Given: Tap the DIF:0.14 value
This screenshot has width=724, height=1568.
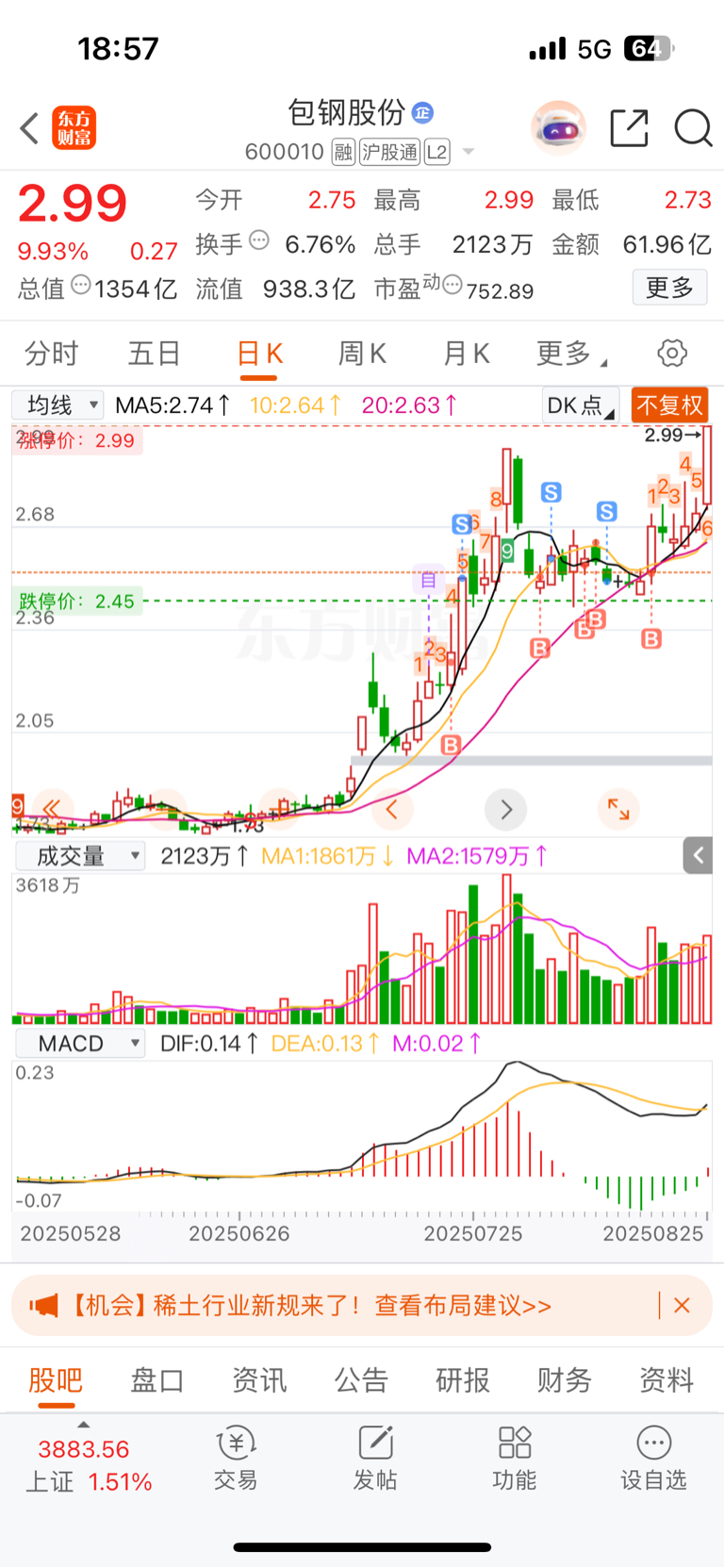Looking at the screenshot, I should click(x=209, y=1044).
